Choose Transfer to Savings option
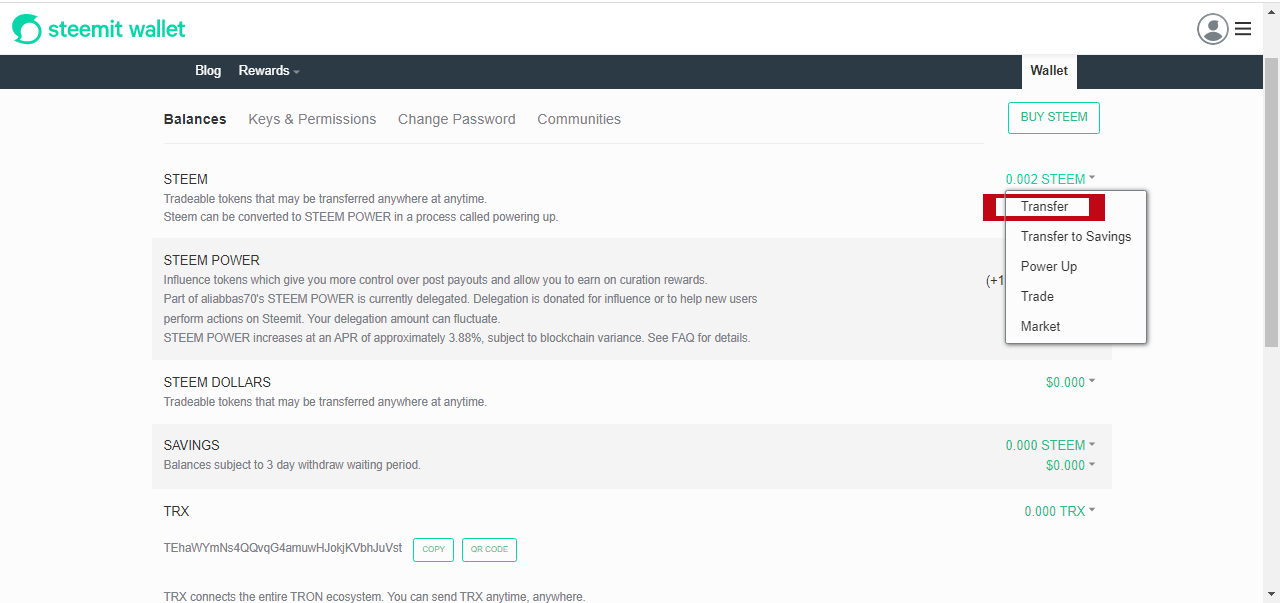Screen dimensions: 1280x603 (x=1076, y=237)
